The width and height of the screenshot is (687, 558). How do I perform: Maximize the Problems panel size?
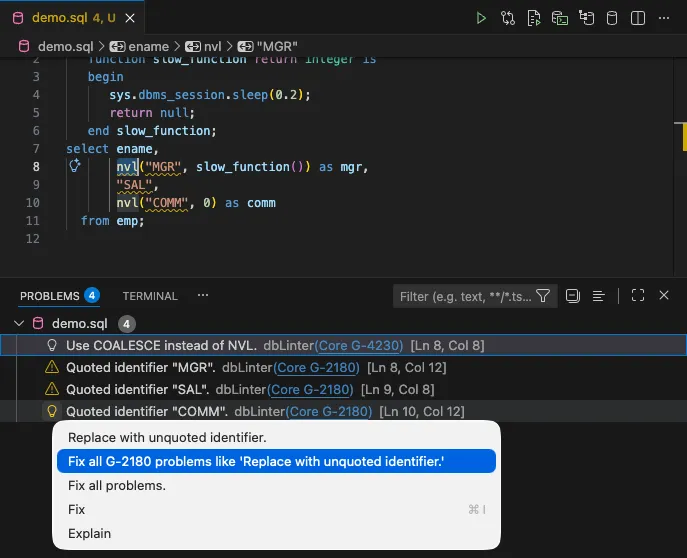pos(637,296)
